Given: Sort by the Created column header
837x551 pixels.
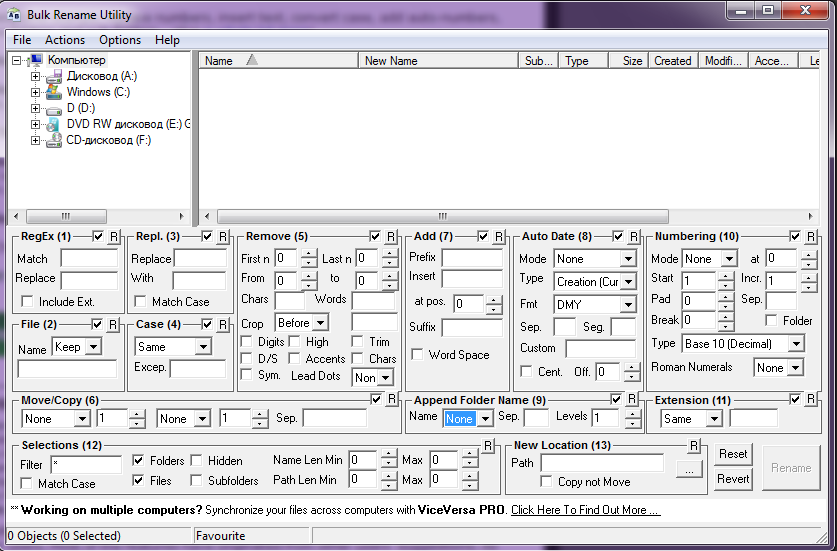Looking at the screenshot, I should [x=673, y=61].
